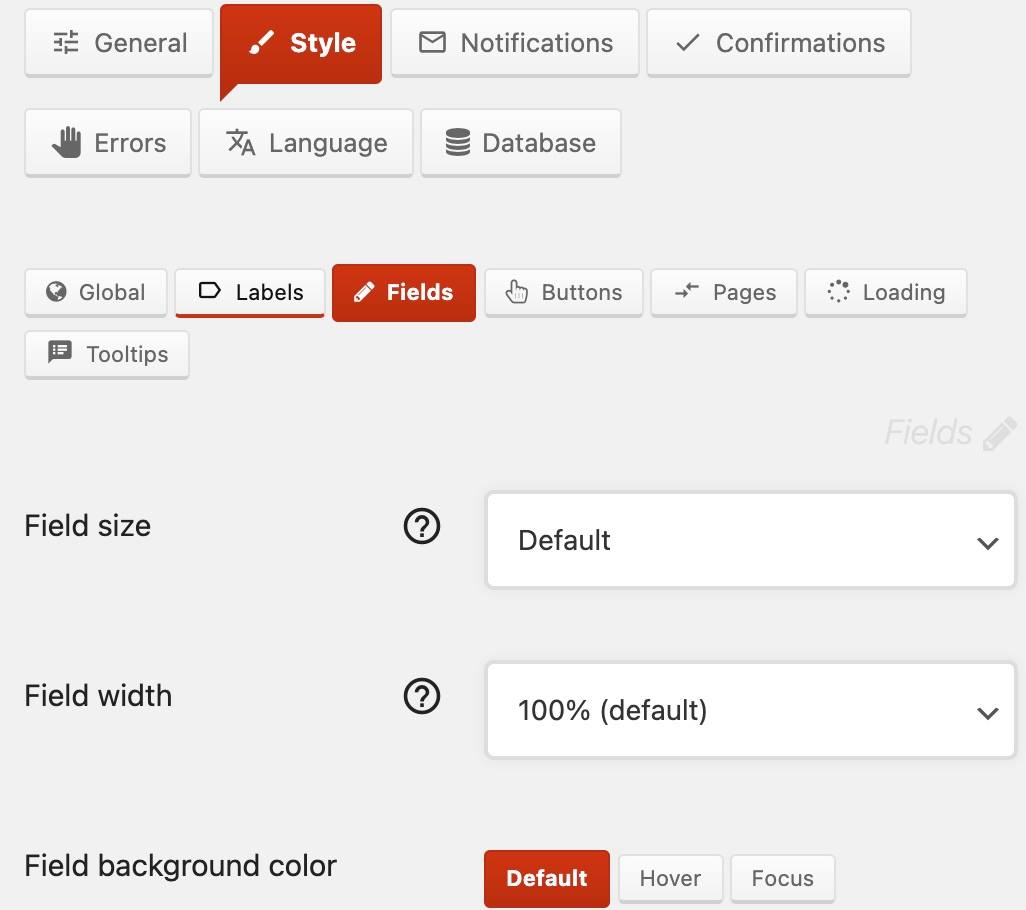Open the Confirmations tab
This screenshot has width=1026, height=910.
(x=779, y=43)
